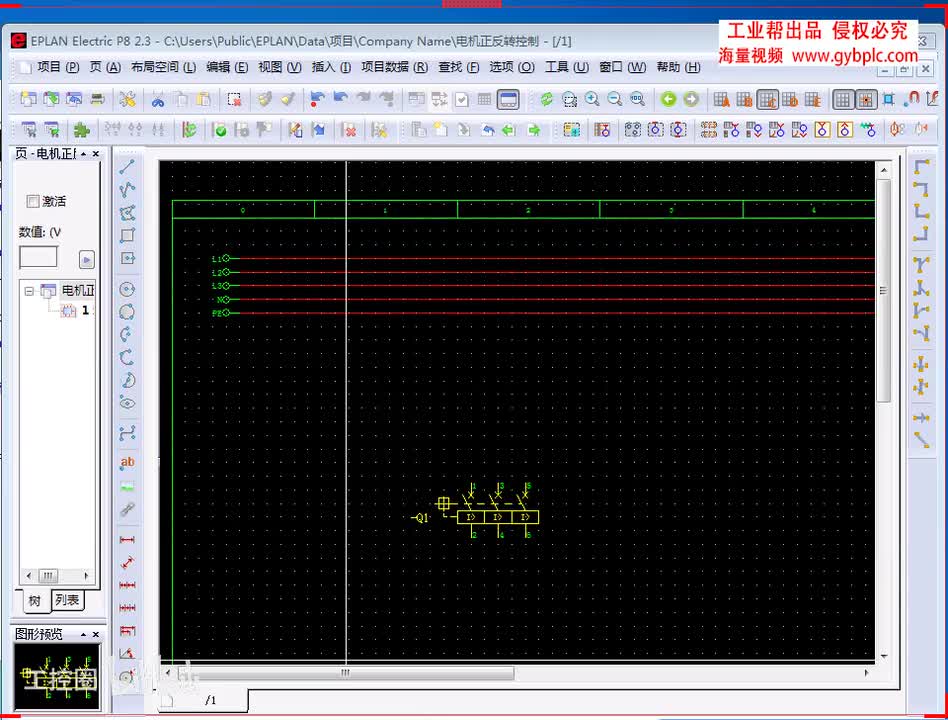
Task: Open the pin dropdown of the 图形预览 panel
Action: (83, 635)
